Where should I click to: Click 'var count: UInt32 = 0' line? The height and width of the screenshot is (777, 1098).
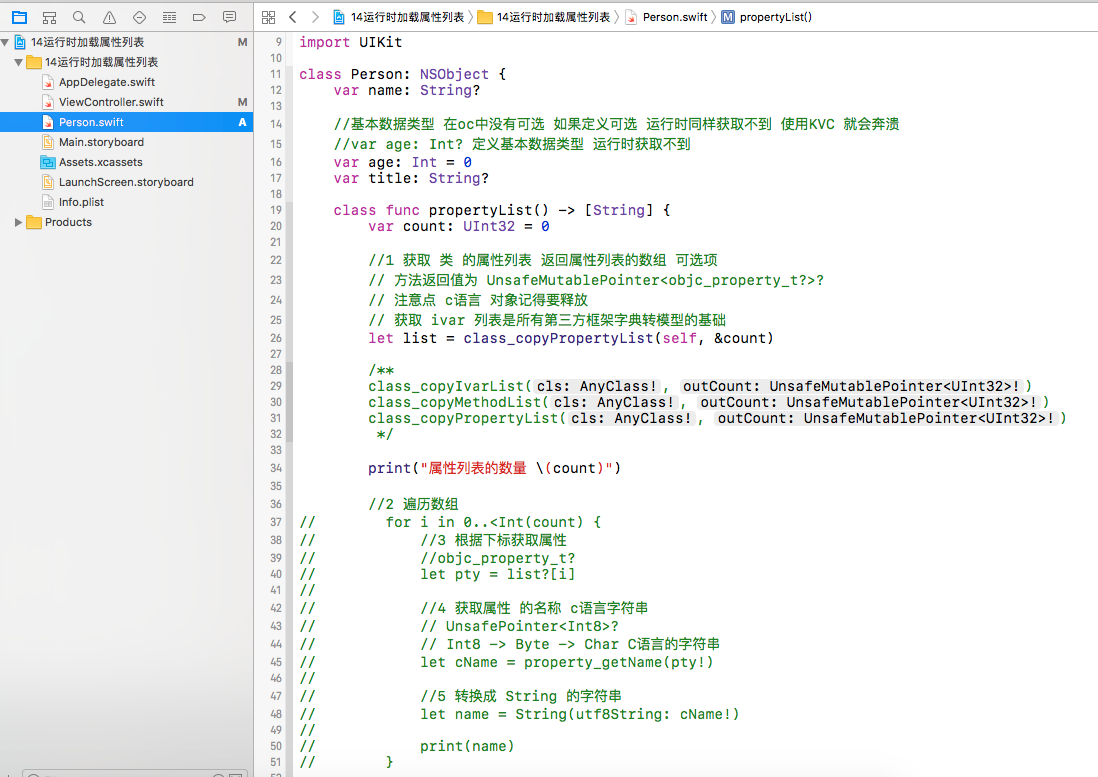pyautogui.click(x=459, y=226)
